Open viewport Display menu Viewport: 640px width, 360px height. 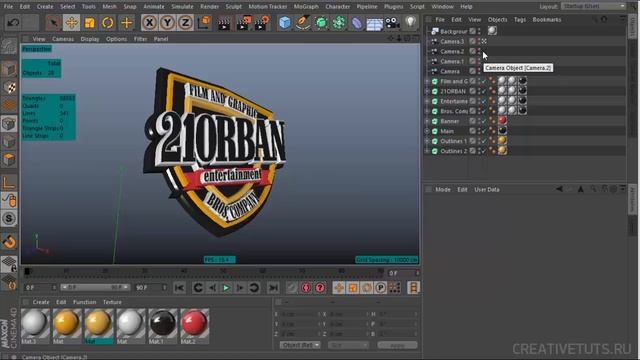[90, 39]
